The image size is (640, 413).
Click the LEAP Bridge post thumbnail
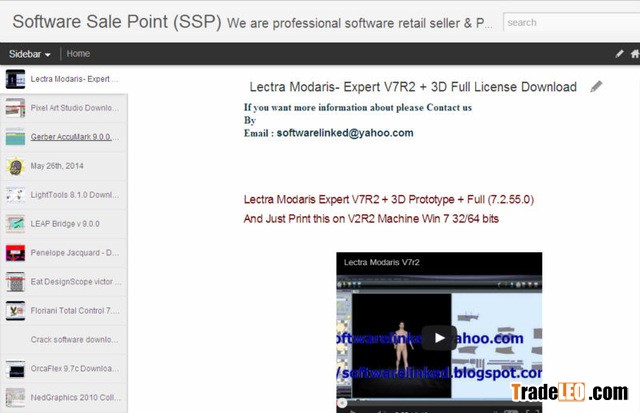click(16, 224)
